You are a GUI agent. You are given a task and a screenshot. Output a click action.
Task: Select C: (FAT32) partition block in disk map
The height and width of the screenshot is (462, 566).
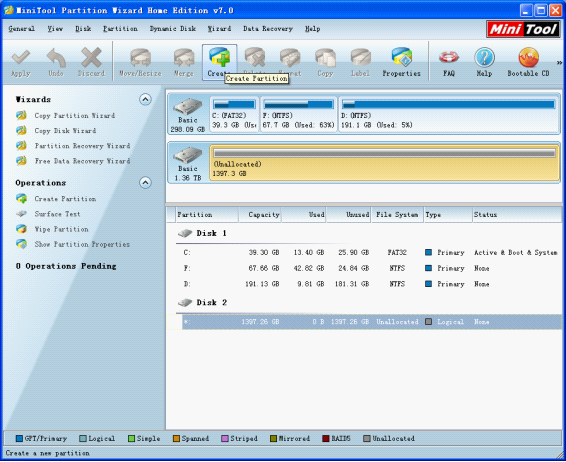coord(234,114)
